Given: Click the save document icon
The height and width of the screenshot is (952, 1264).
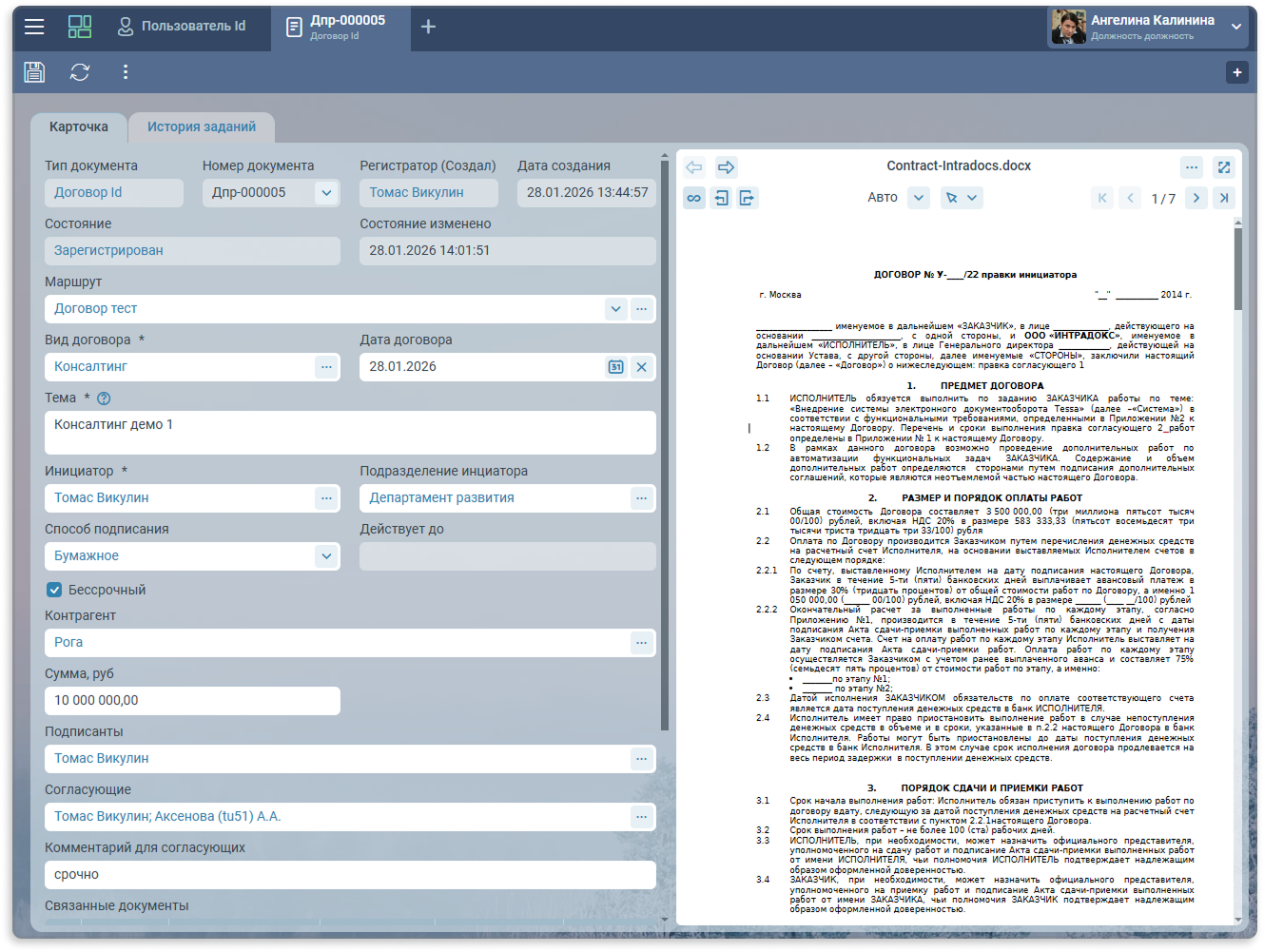Looking at the screenshot, I should 34,72.
